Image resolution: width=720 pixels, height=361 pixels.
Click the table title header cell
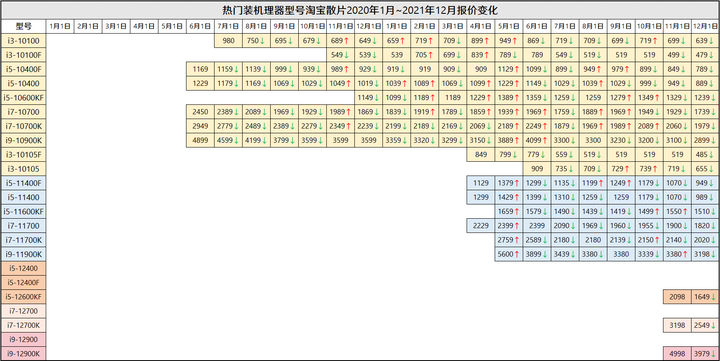(360, 10)
